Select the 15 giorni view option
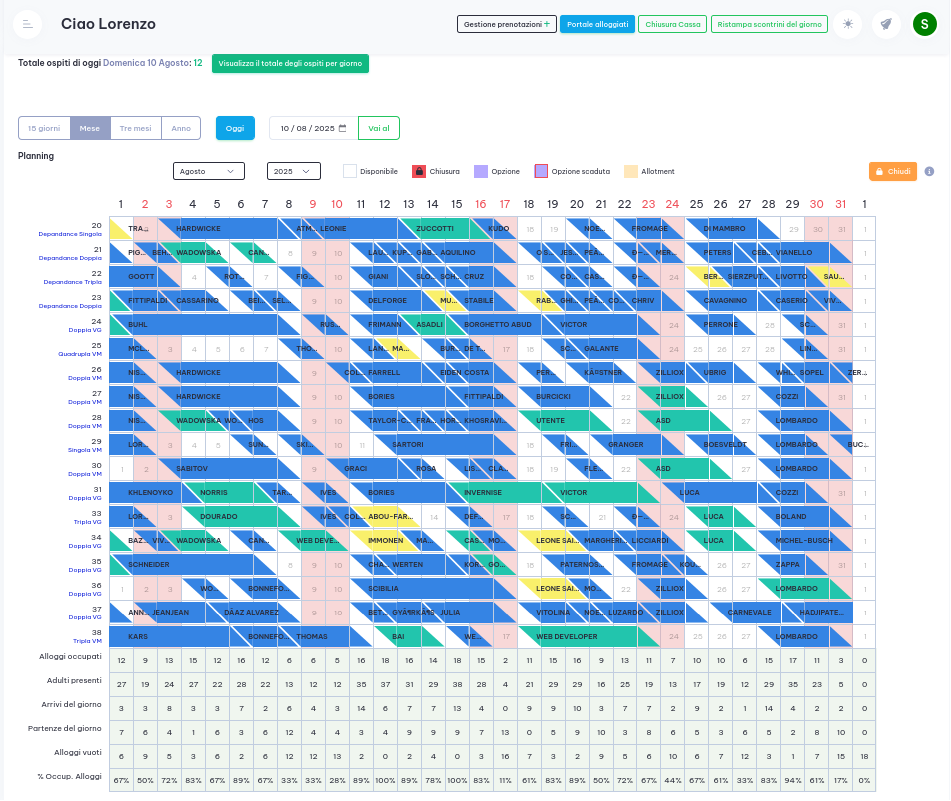This screenshot has height=801, width=951. 44,128
